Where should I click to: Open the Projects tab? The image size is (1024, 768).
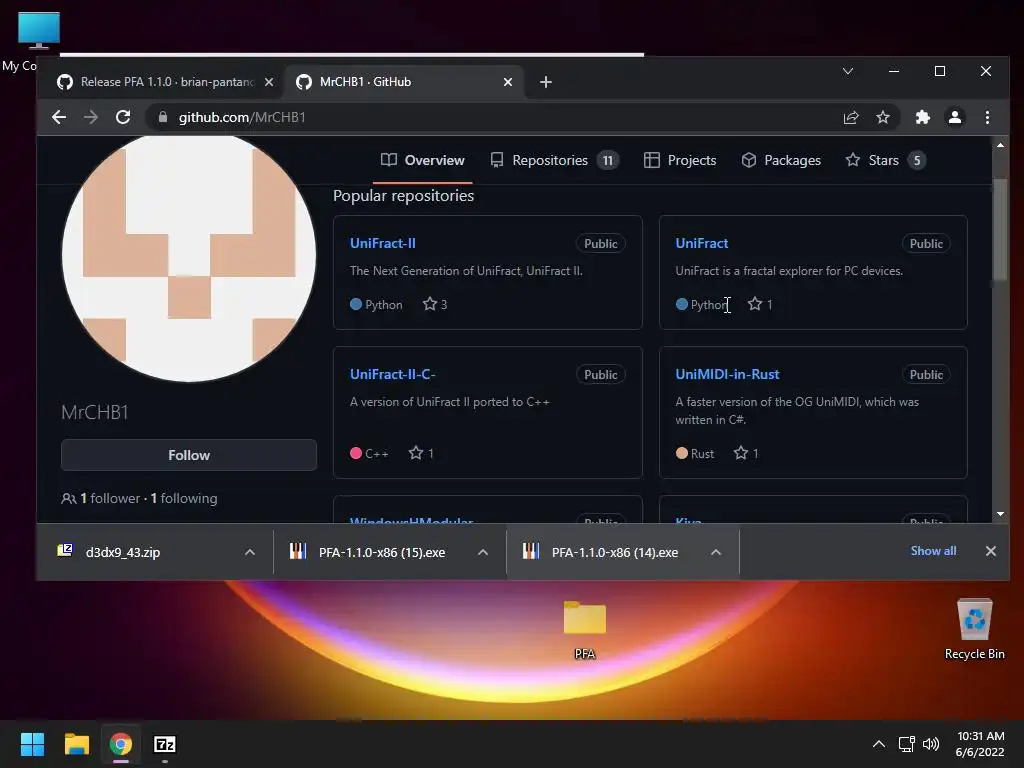point(680,161)
